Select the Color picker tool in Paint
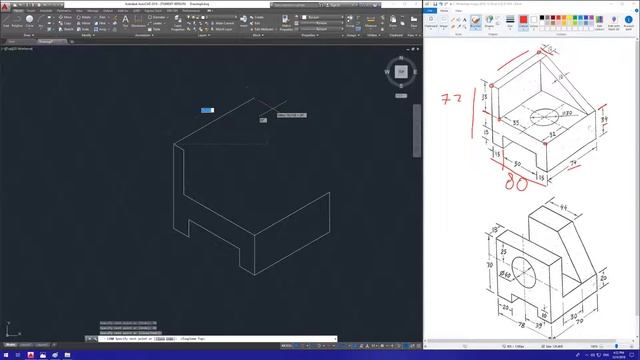This screenshot has width=640, height=360. tap(459, 27)
